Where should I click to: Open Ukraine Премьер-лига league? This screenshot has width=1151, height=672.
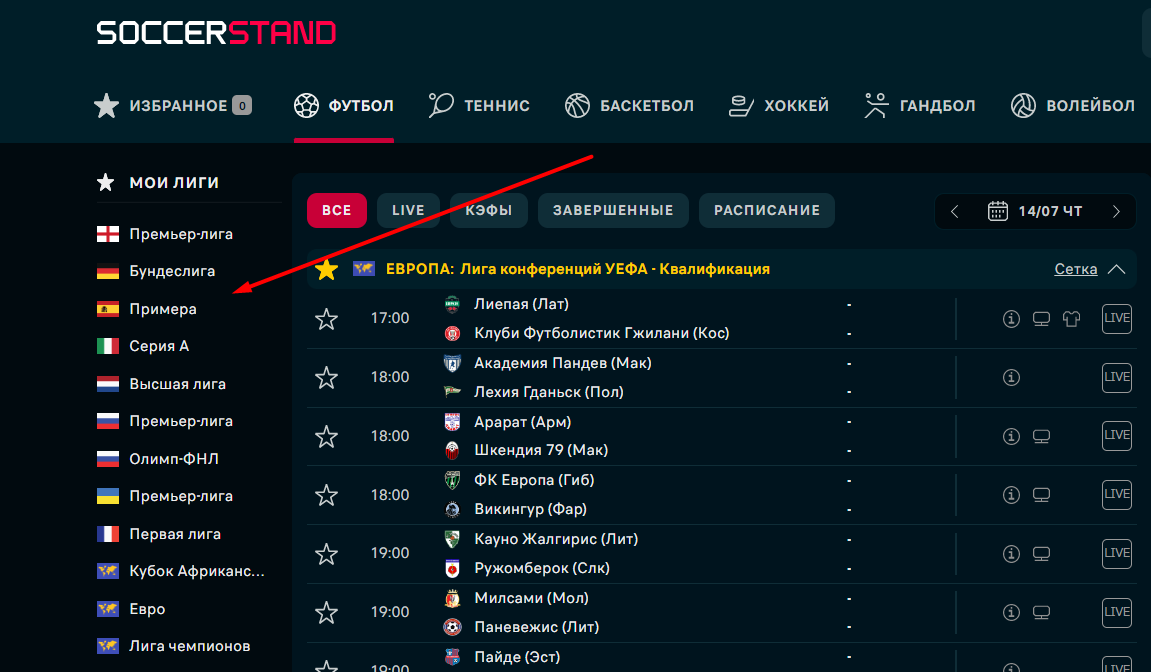(x=165, y=496)
